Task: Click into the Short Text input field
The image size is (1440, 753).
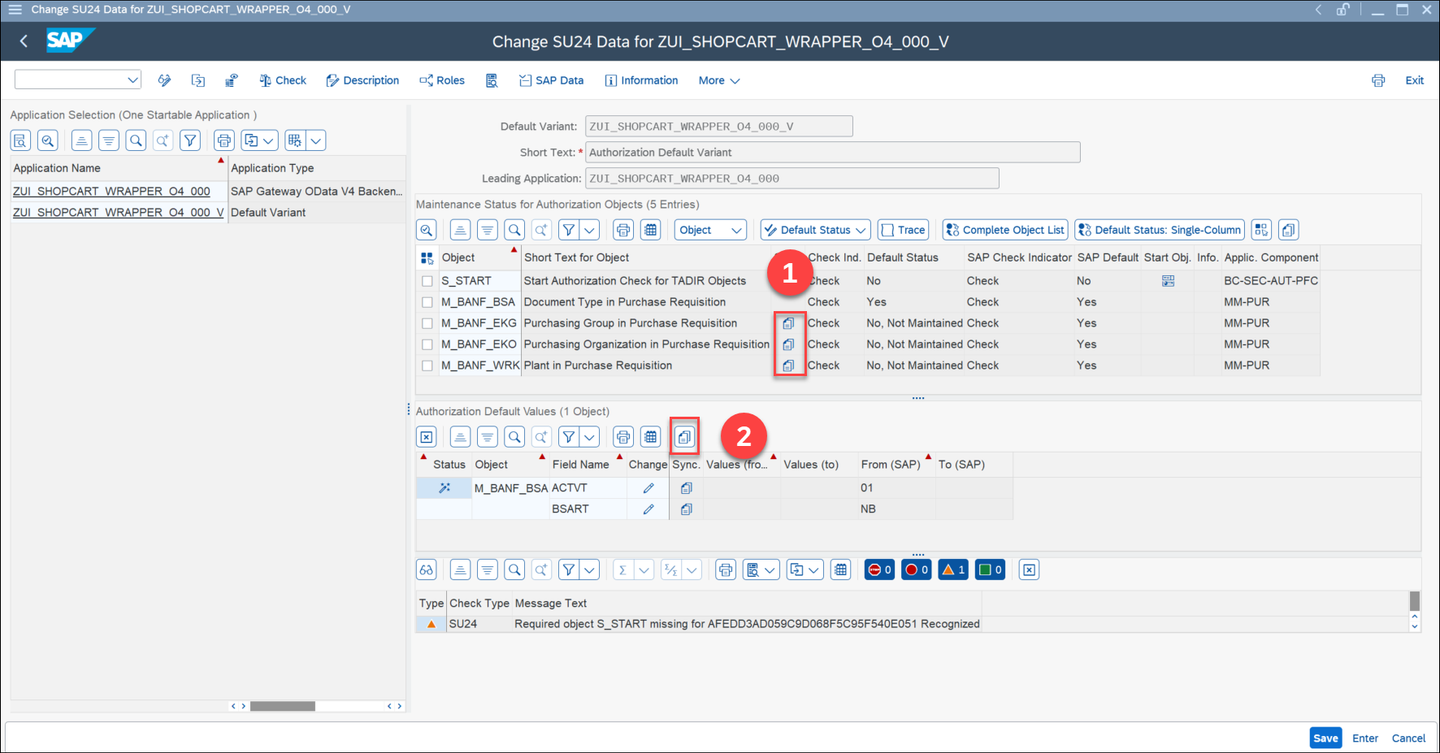Action: [x=832, y=152]
